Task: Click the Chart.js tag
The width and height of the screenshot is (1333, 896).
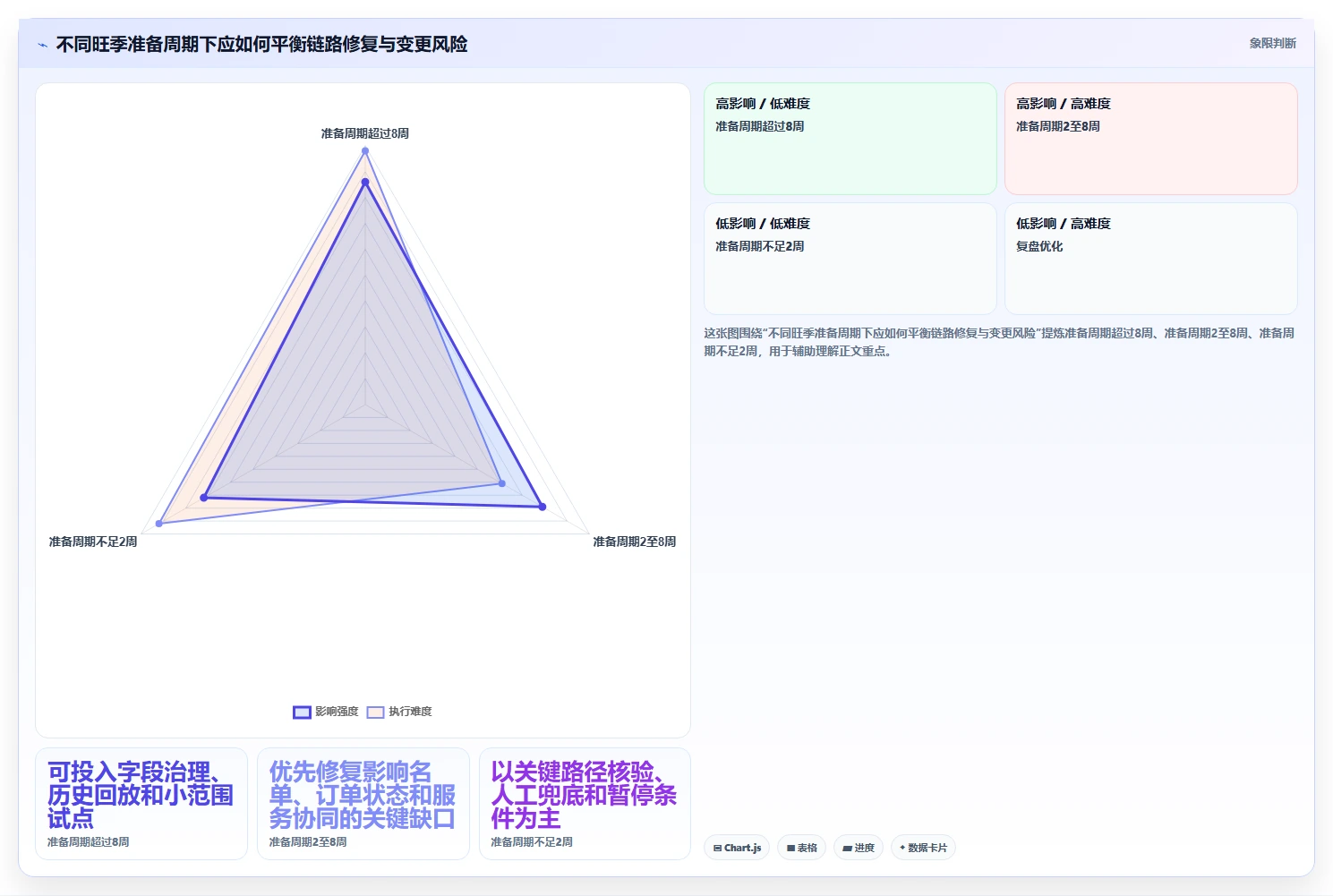Action: coord(736,848)
